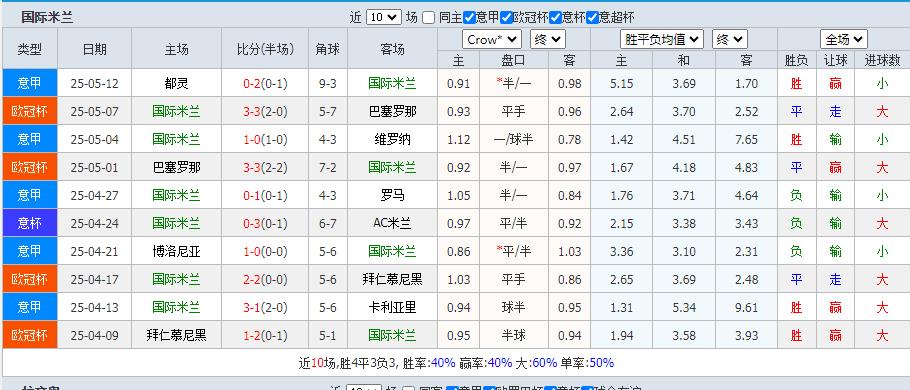Image resolution: width=910 pixels, height=390 pixels.
Task: Open 罗马 team link
Action: pos(392,196)
